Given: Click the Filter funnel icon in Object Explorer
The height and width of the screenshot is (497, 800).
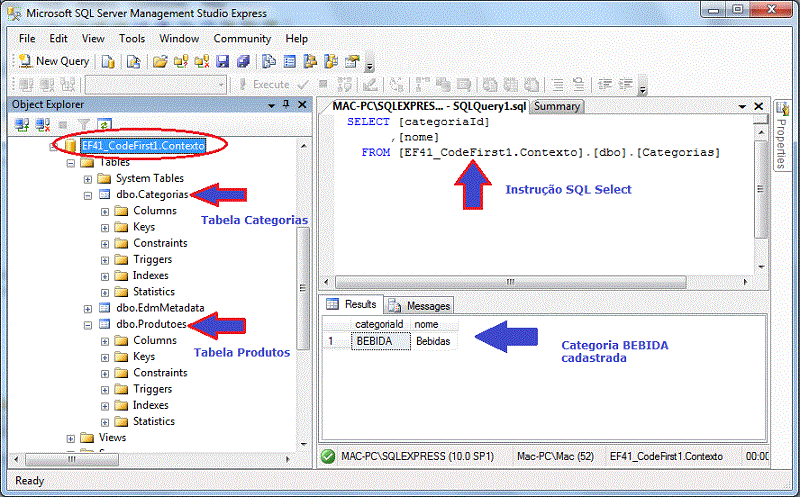Looking at the screenshot, I should (x=84, y=125).
